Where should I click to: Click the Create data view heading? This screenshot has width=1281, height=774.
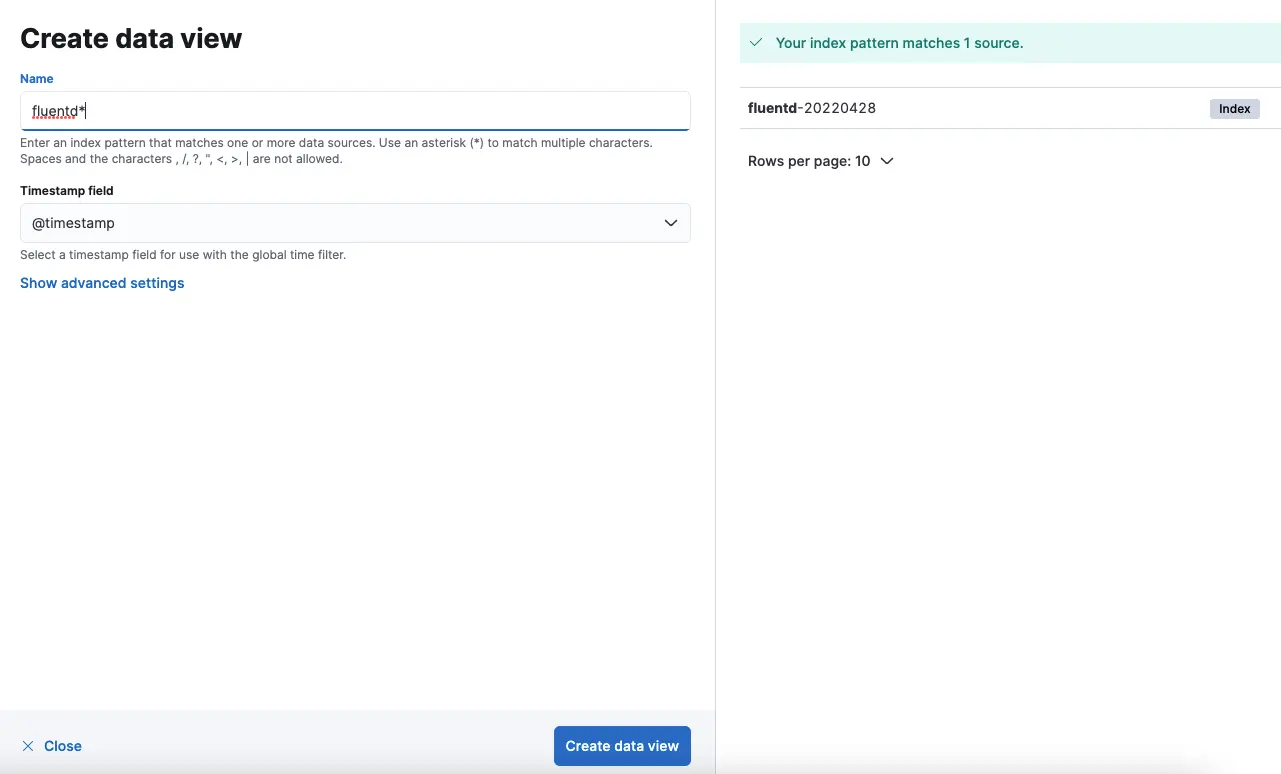pyautogui.click(x=131, y=39)
